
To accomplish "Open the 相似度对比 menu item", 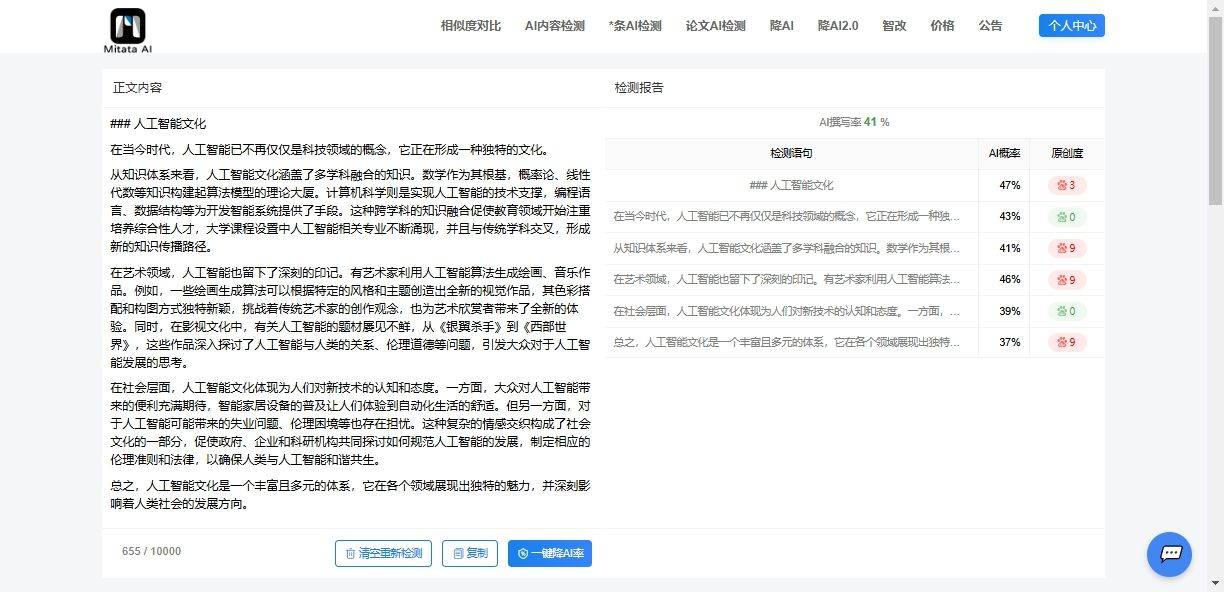I will 470,26.
